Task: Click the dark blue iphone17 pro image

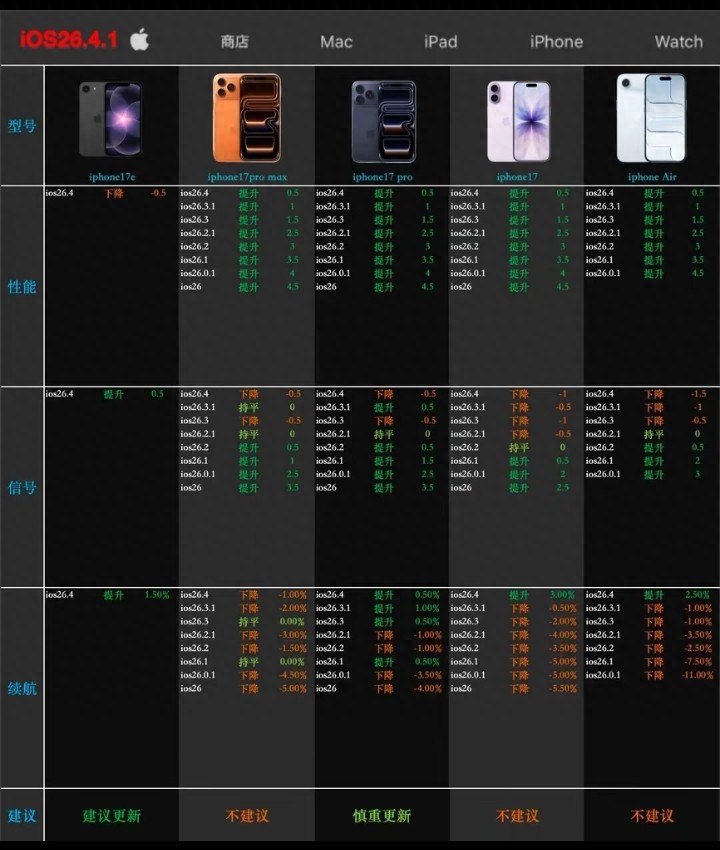Action: pos(383,121)
